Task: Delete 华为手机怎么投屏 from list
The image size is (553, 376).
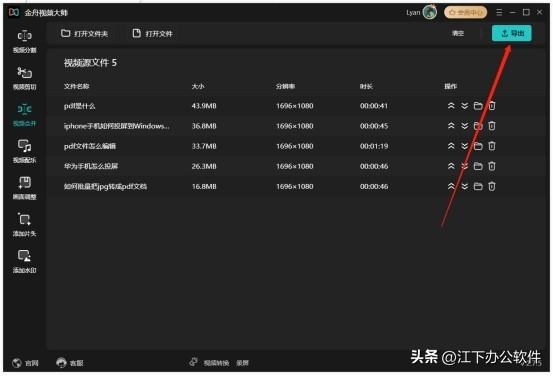Action: click(x=492, y=166)
